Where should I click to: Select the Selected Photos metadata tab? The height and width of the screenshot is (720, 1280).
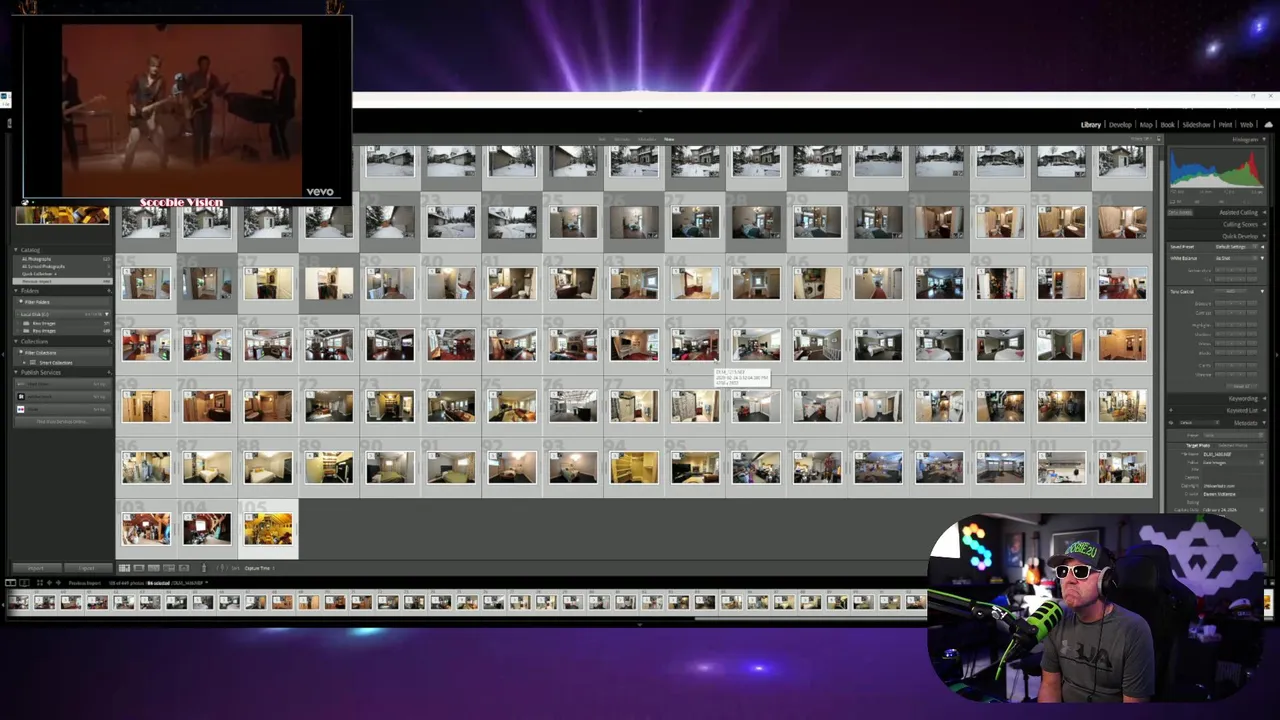(1233, 445)
